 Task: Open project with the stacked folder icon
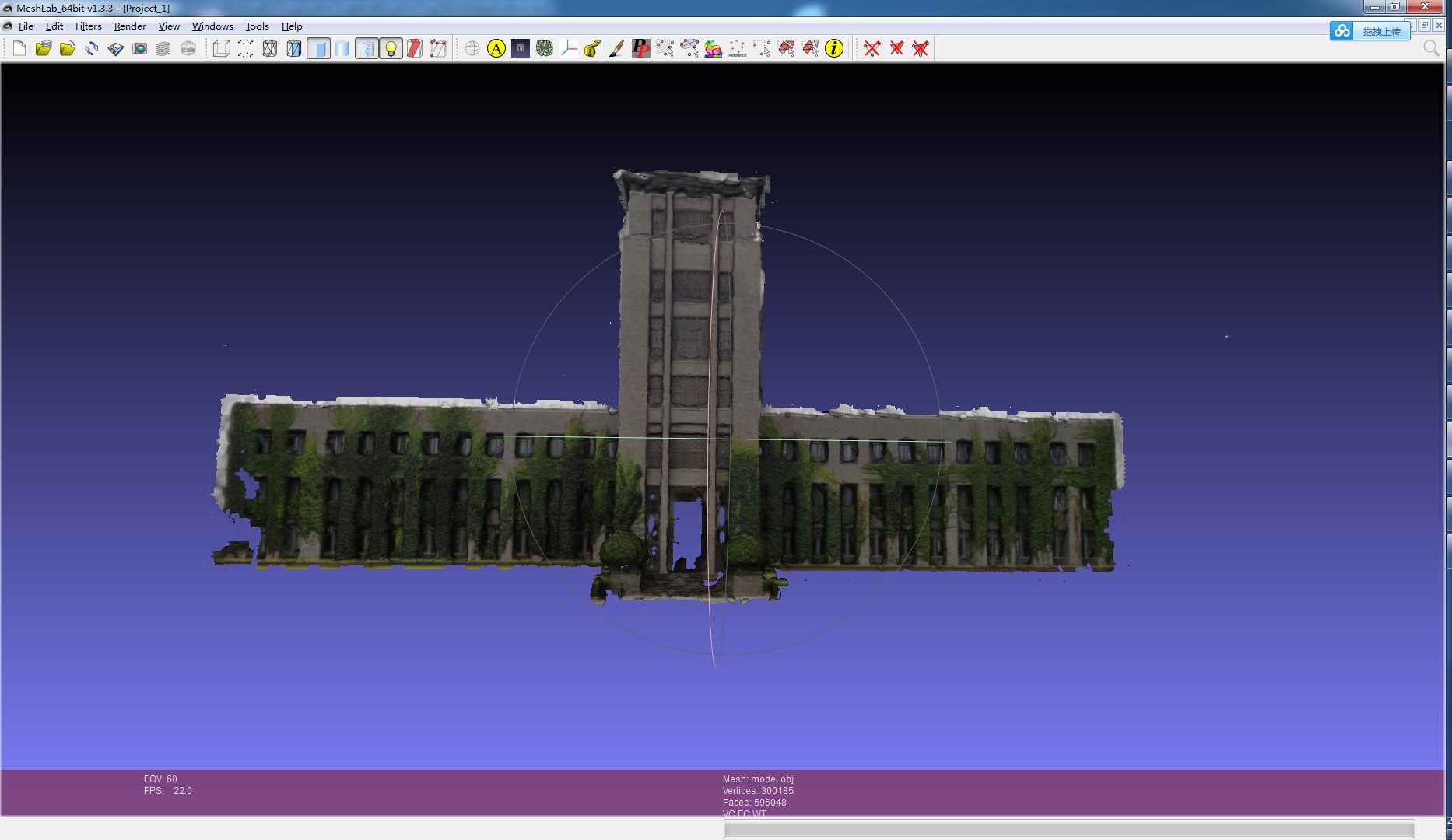44,48
